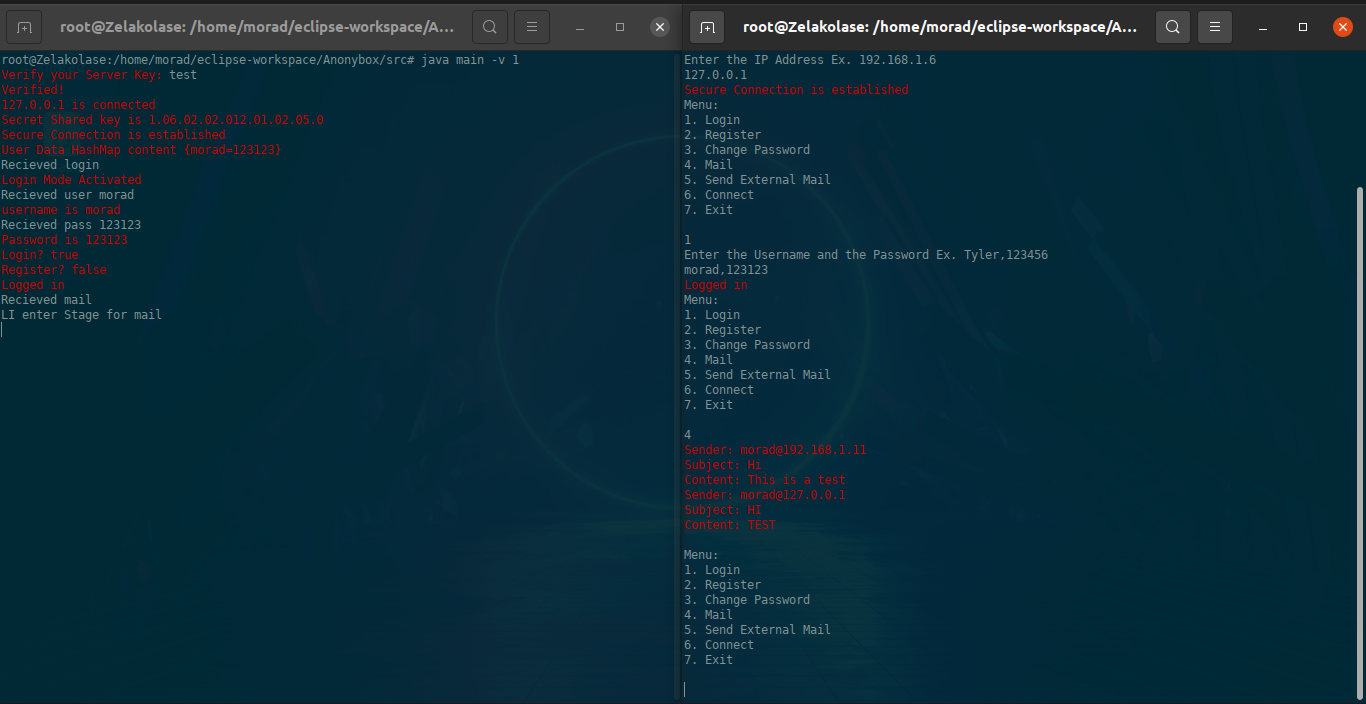
Task: Click the Sender morad@127.0.0.1 line
Action: point(765,494)
